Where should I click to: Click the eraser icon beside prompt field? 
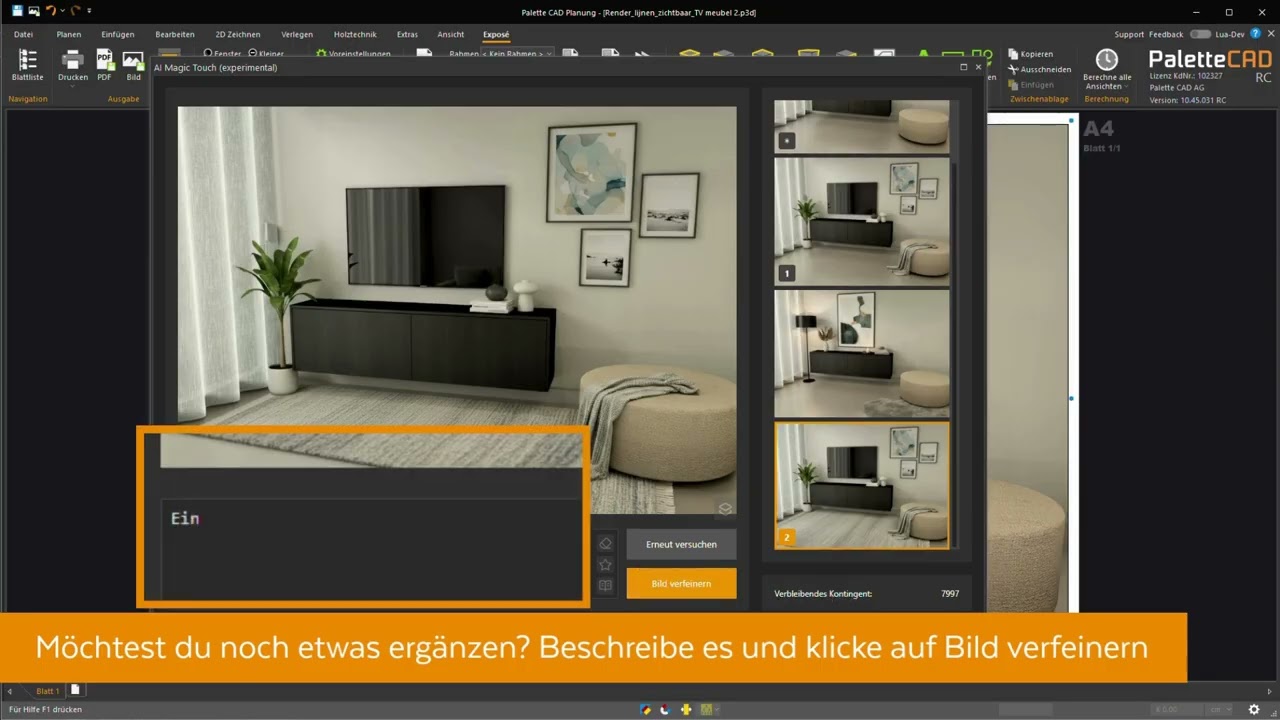(605, 544)
